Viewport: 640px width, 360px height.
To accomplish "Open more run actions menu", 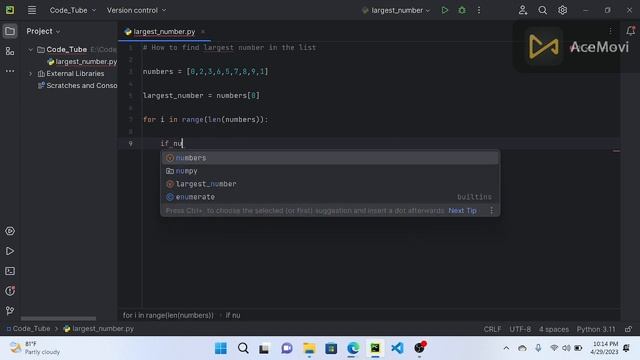I will [479, 10].
